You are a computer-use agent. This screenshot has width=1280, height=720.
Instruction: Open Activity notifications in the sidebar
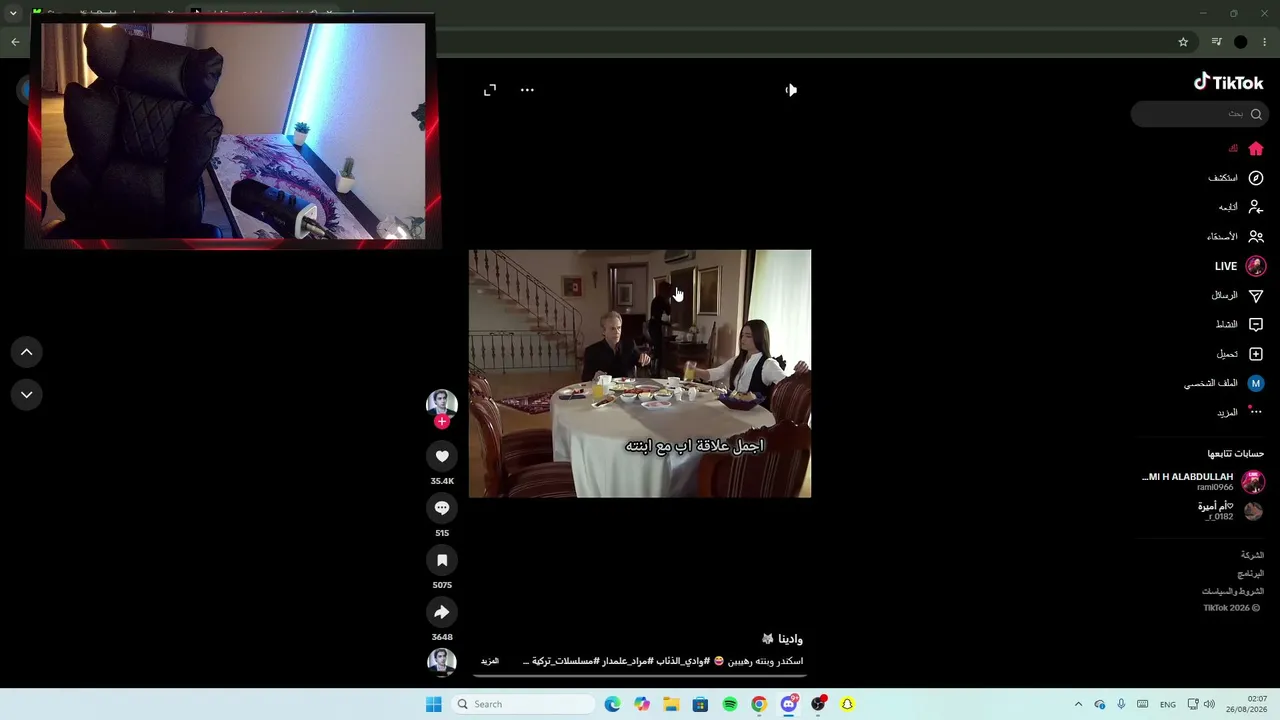pyautogui.click(x=1239, y=324)
